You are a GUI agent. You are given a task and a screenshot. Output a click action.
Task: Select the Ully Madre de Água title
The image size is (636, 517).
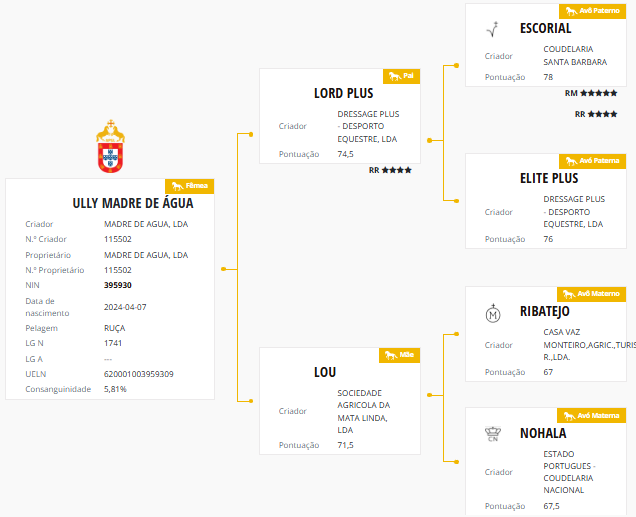click(x=133, y=203)
